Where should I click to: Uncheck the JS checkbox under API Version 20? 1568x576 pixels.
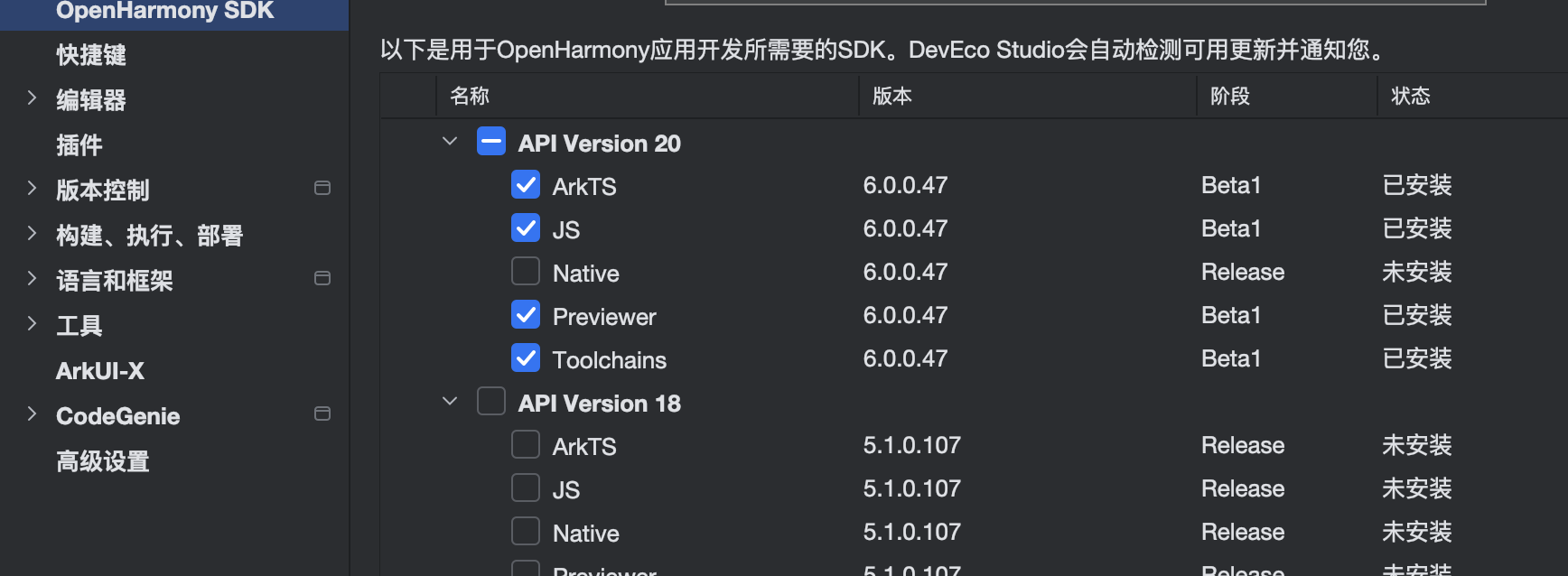[x=526, y=228]
